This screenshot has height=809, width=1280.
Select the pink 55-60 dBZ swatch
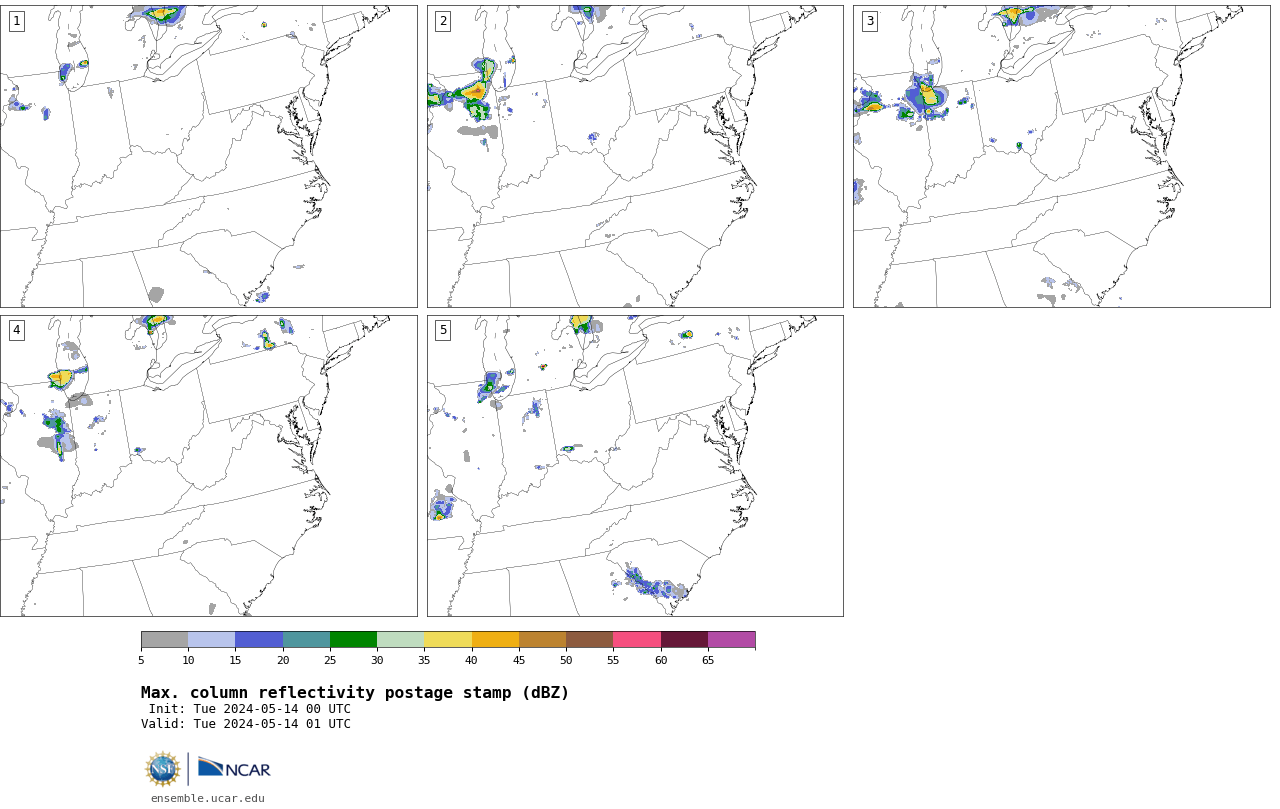(637, 640)
